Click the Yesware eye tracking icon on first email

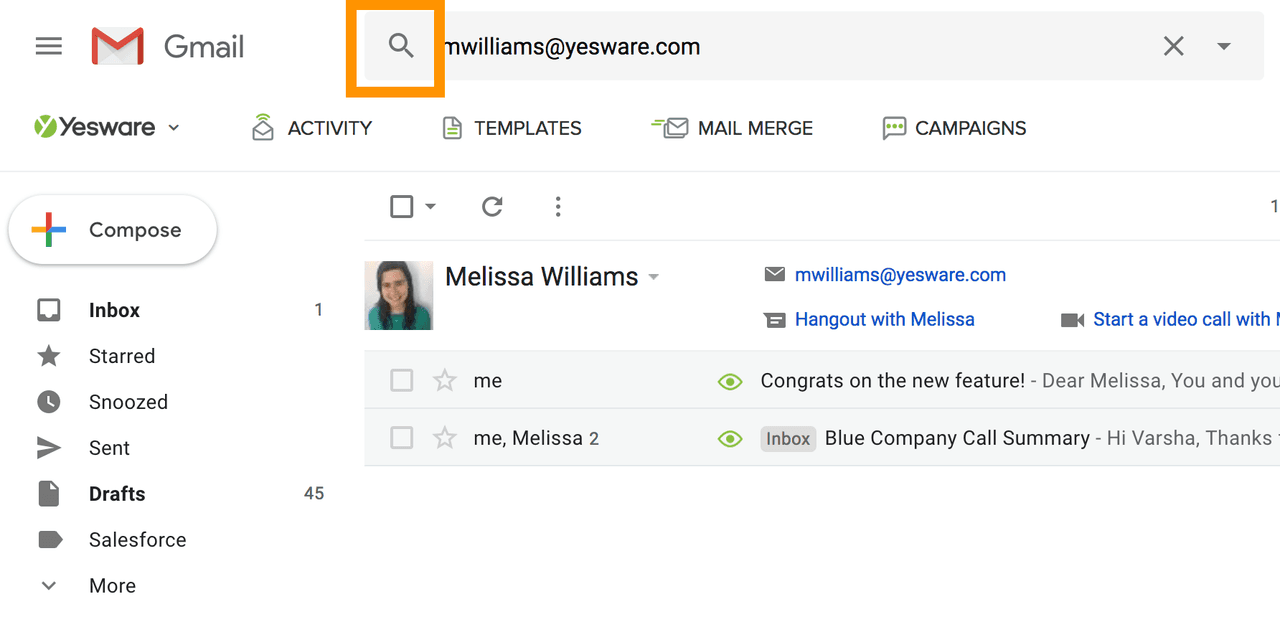click(730, 381)
